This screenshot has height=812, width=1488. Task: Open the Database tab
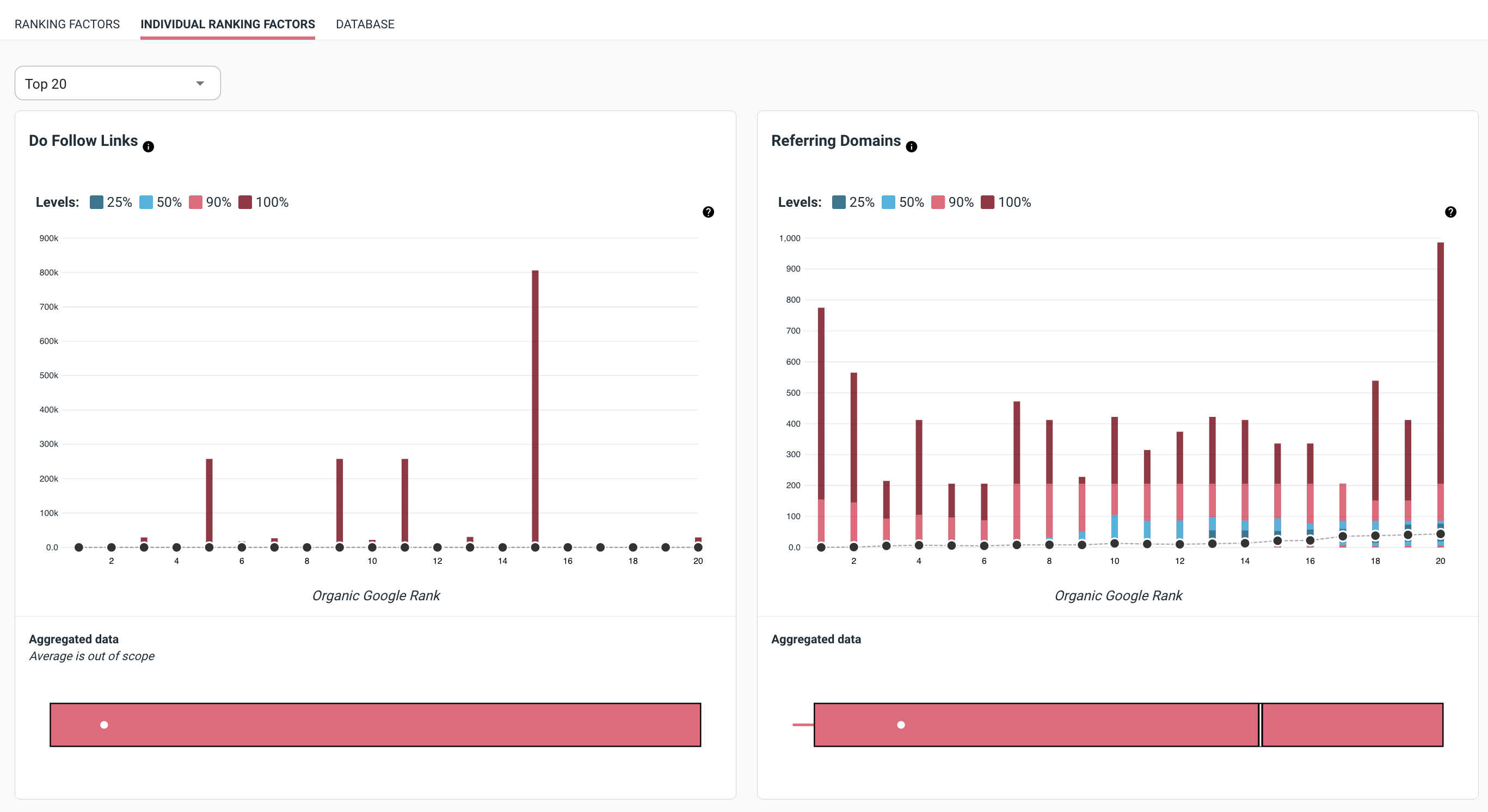[365, 24]
